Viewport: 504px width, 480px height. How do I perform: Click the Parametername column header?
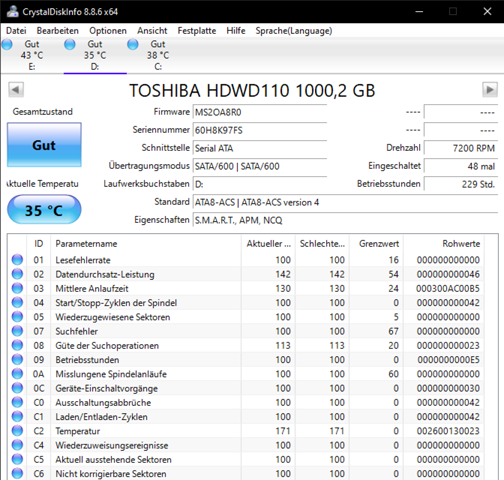pyautogui.click(x=146, y=244)
